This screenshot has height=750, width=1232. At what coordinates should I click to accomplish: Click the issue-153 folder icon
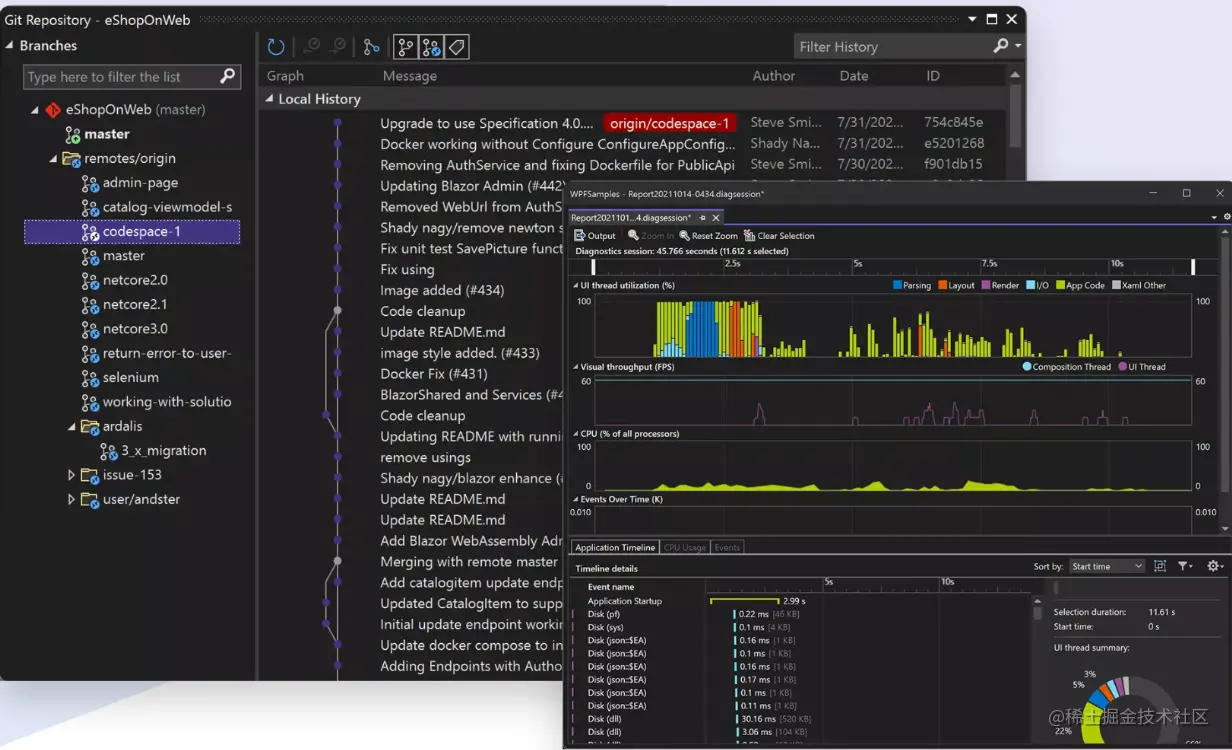(90, 475)
